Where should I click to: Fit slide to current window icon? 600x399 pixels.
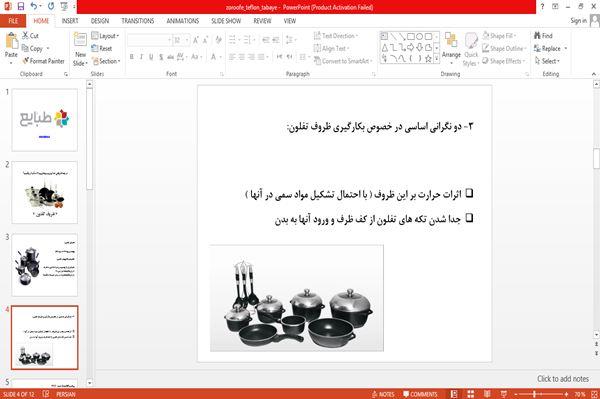(x=594, y=394)
